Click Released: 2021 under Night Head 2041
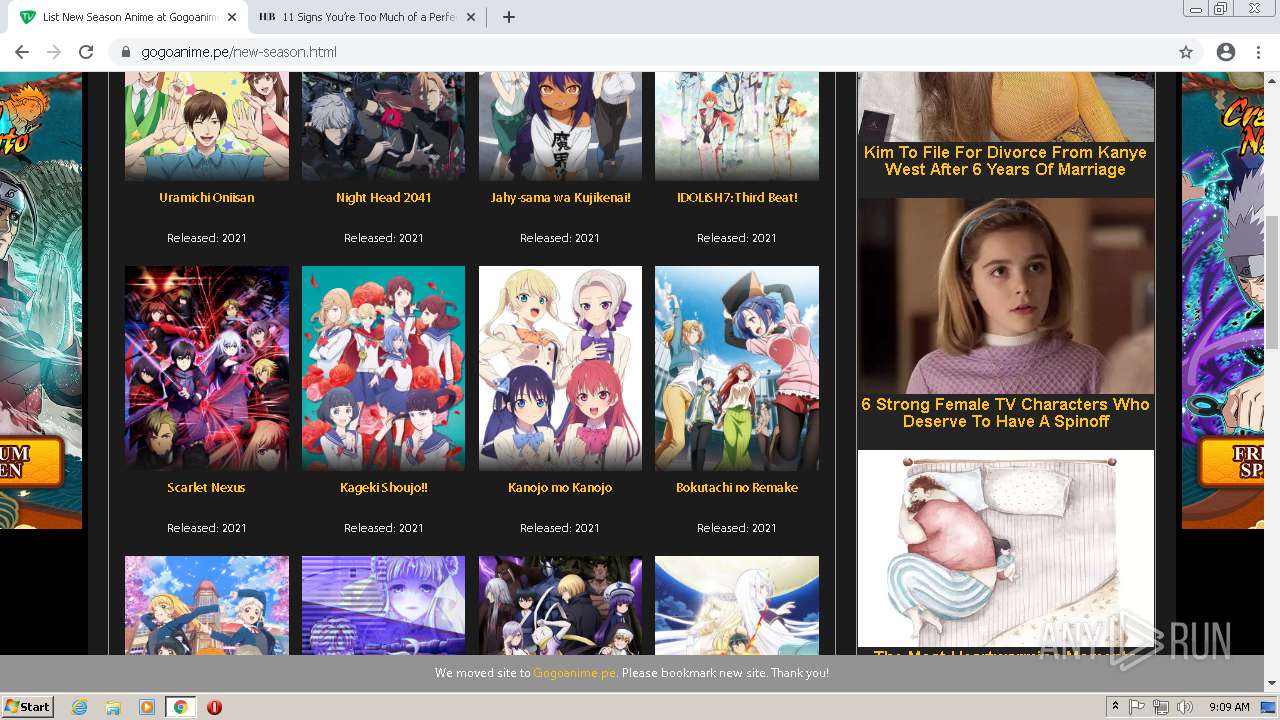Screen dimensions: 1280x720 coord(383,238)
